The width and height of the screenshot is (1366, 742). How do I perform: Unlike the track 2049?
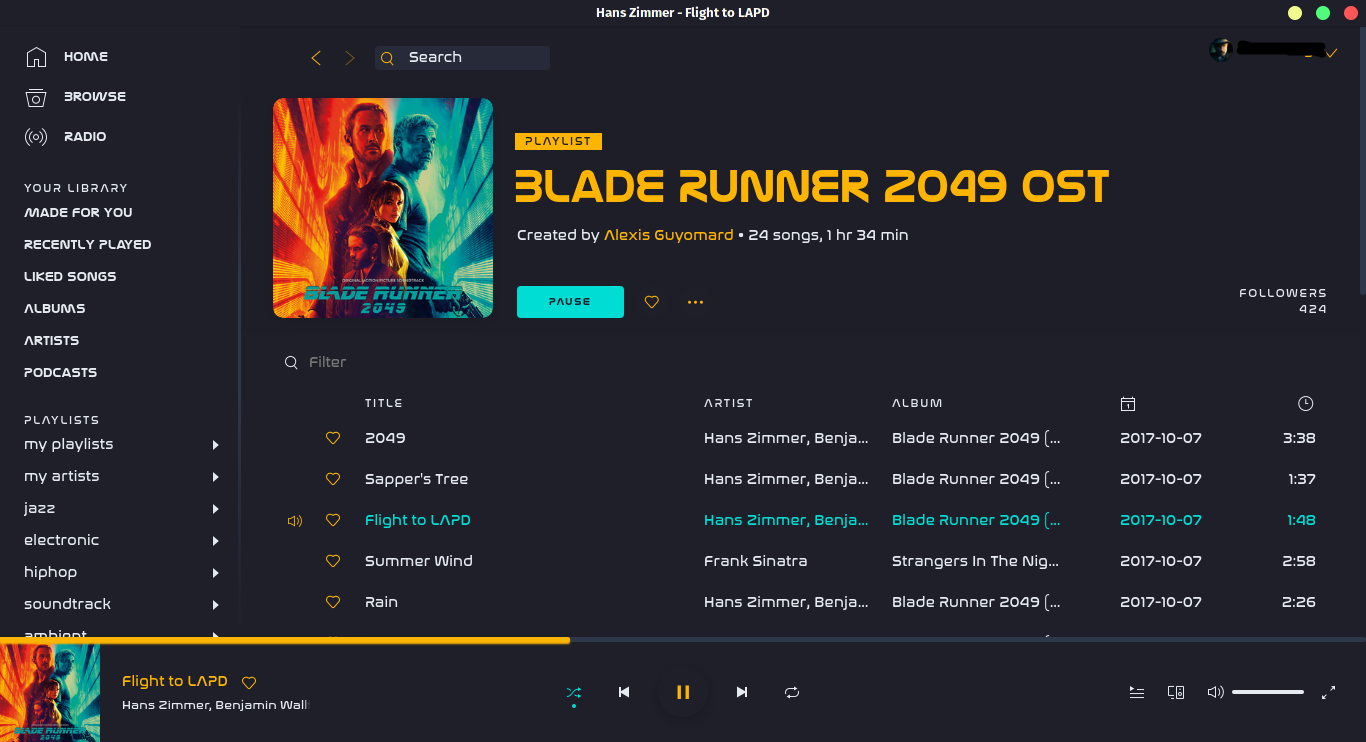[334, 438]
